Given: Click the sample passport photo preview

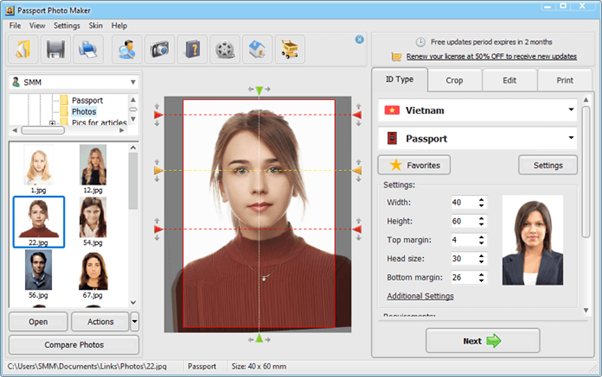Looking at the screenshot, I should coord(533,240).
